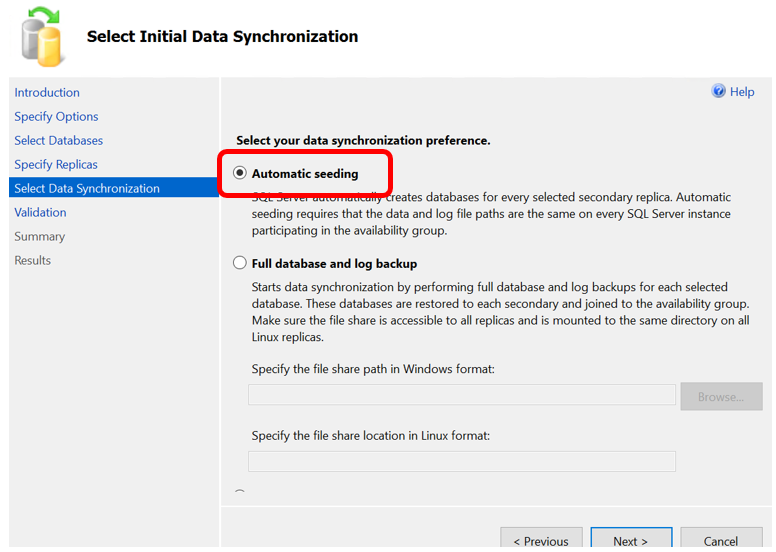Choose Full database and log backup option
Viewport: 776px width, 552px height.
point(240,263)
